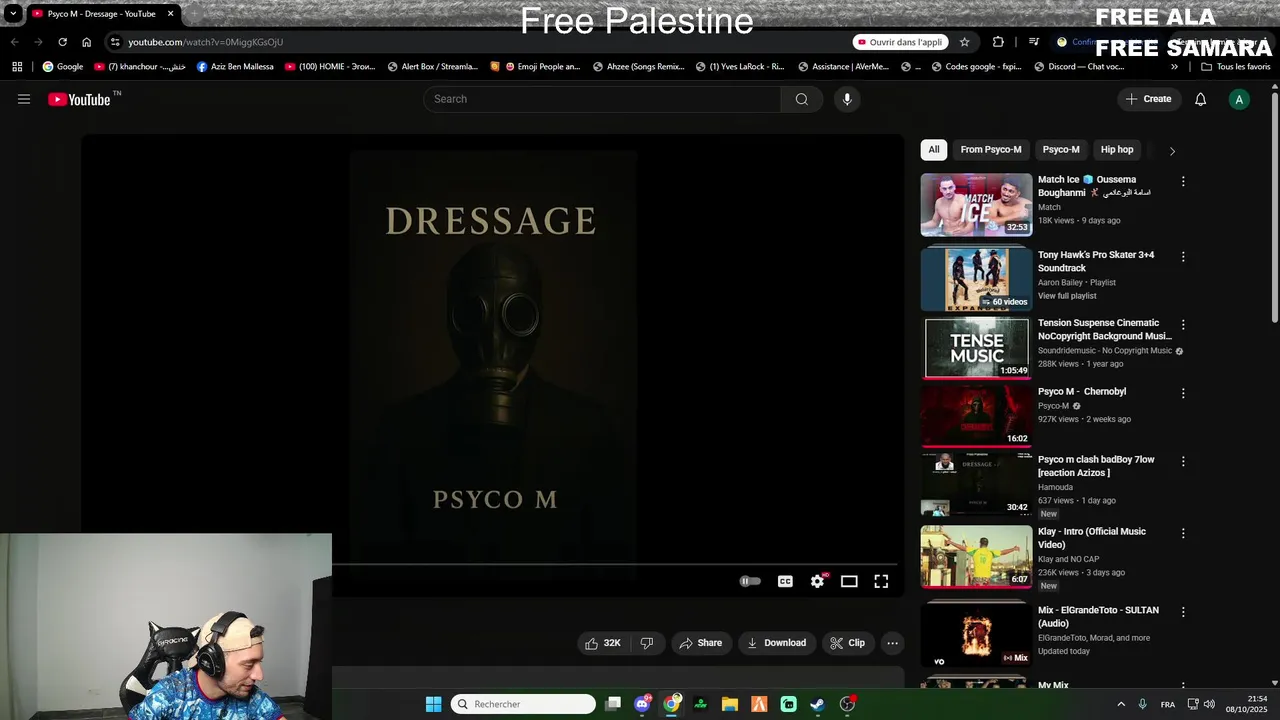The width and height of the screenshot is (1280, 720).
Task: Like the video with thumbs up
Action: [x=603, y=643]
